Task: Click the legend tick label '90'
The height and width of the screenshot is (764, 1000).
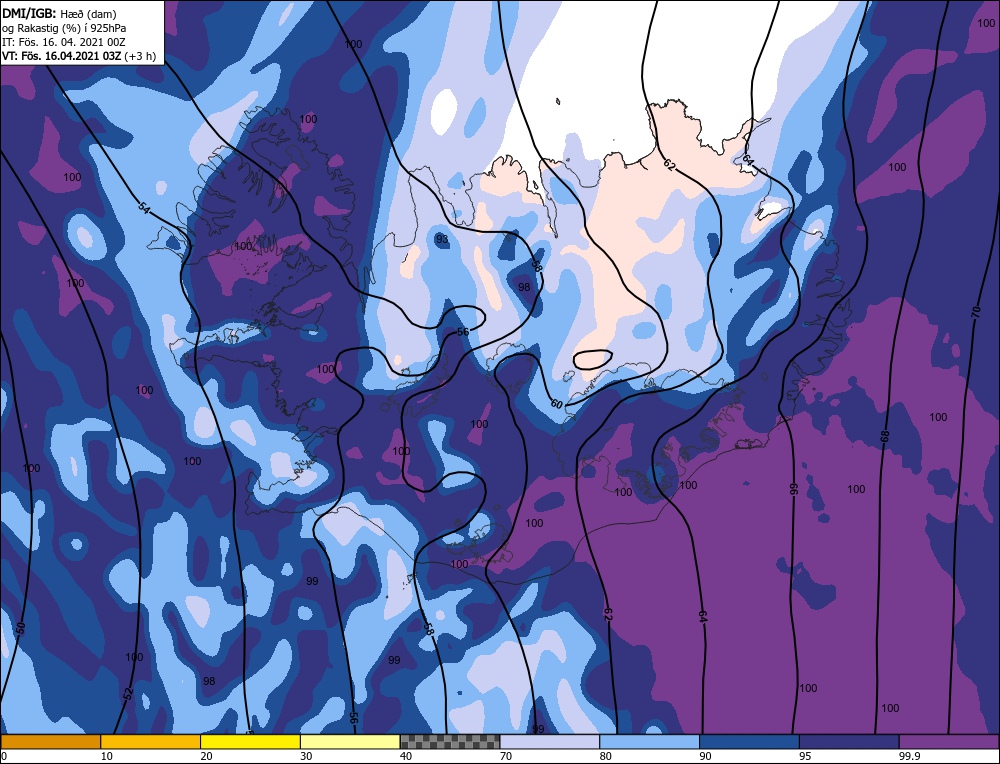Action: coord(705,756)
